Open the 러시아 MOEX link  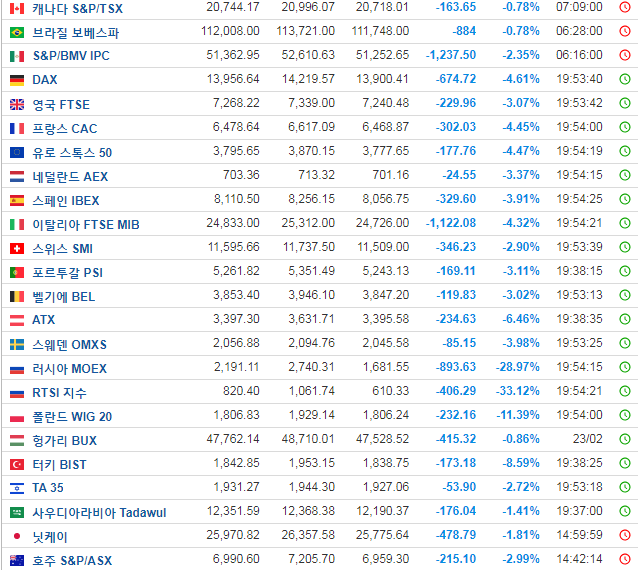point(70,369)
